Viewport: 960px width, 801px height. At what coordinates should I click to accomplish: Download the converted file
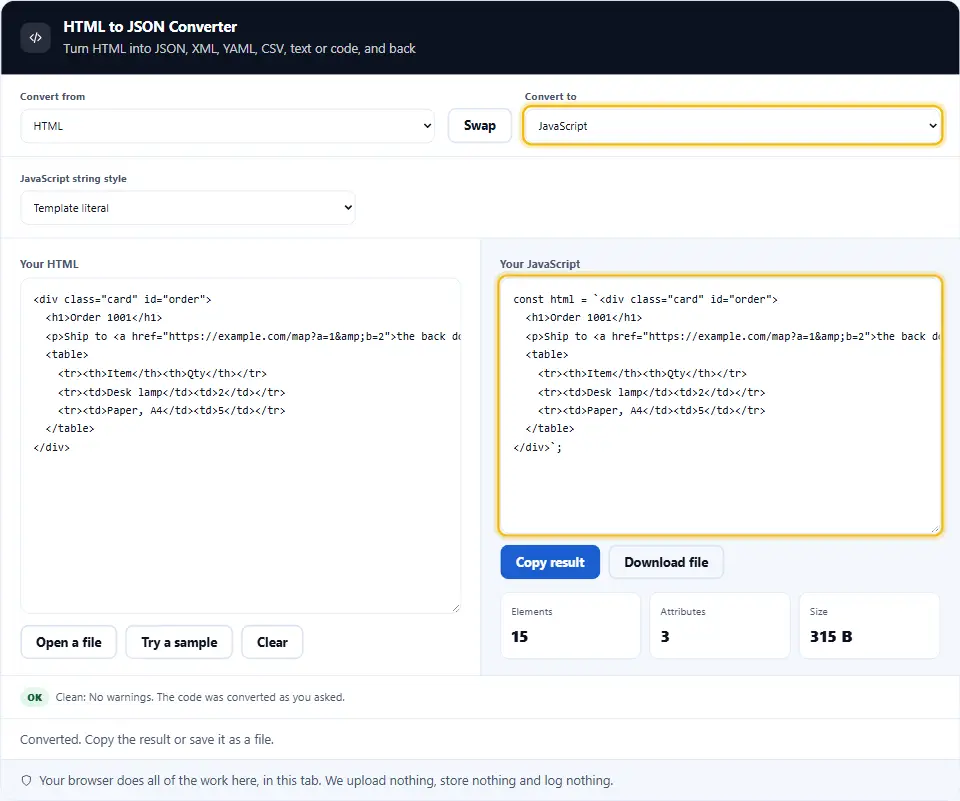tap(666, 562)
